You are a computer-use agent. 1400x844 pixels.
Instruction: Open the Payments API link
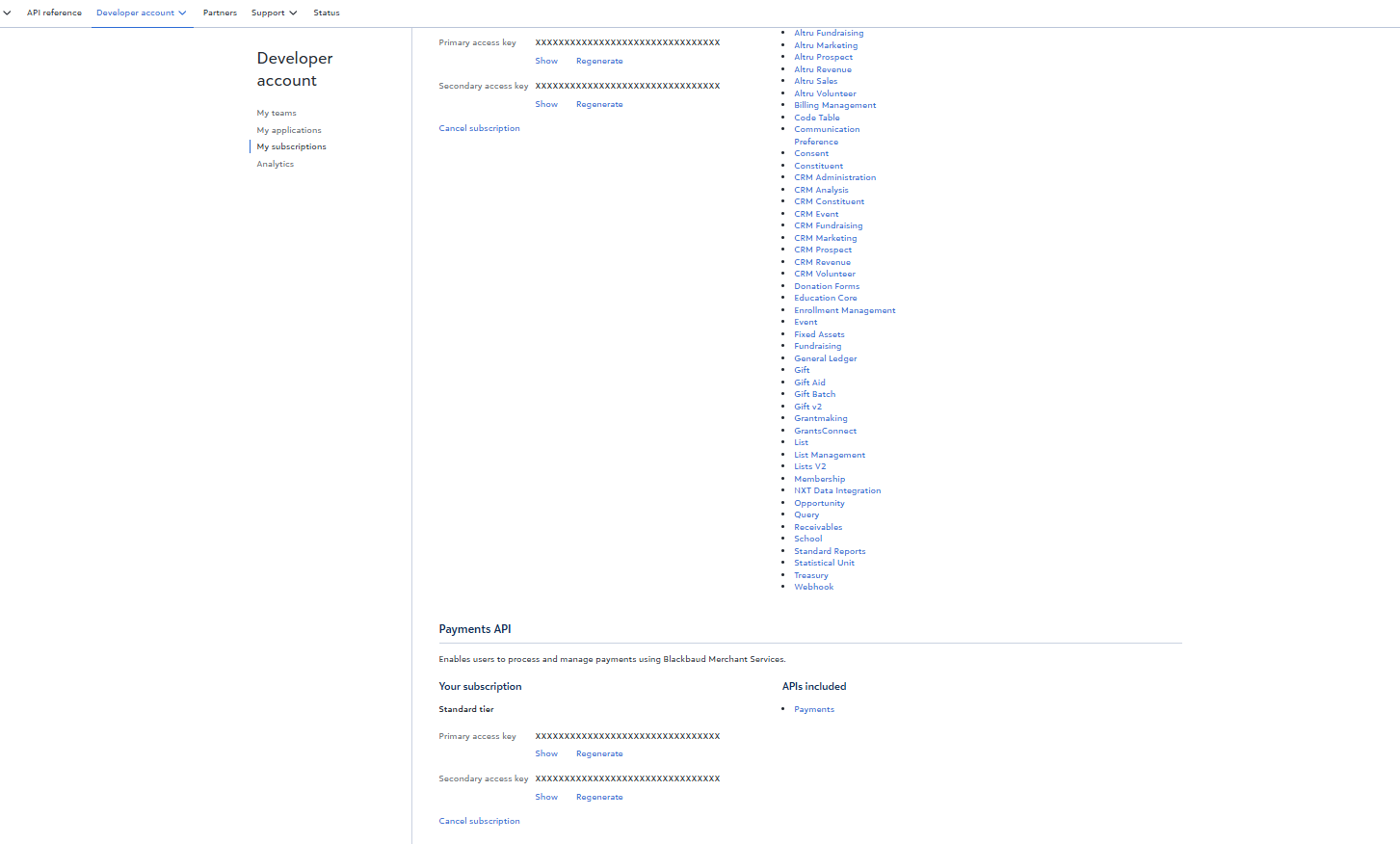pos(814,709)
